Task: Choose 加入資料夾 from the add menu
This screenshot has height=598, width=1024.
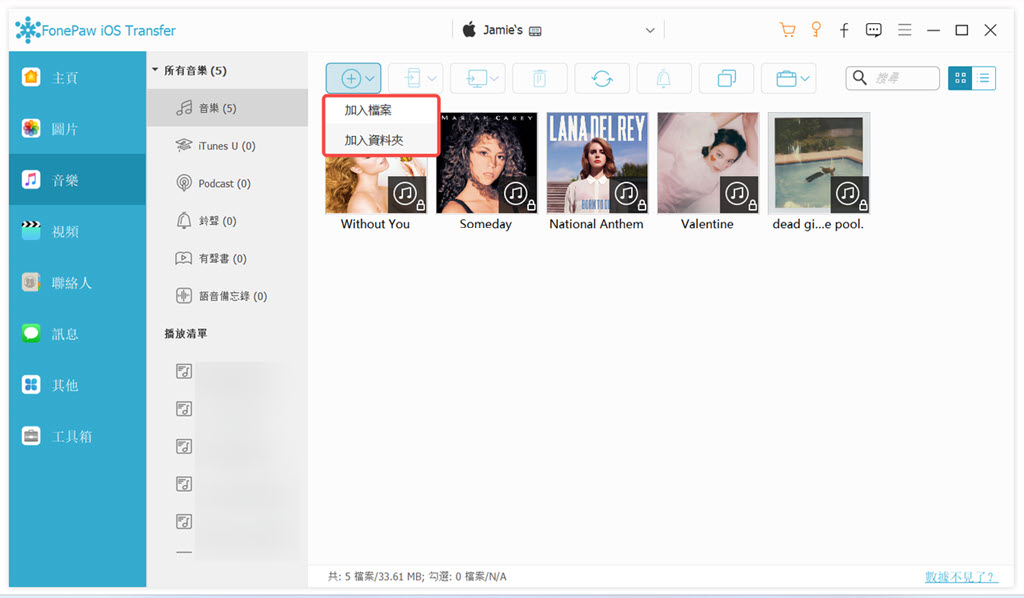Action: coord(381,140)
